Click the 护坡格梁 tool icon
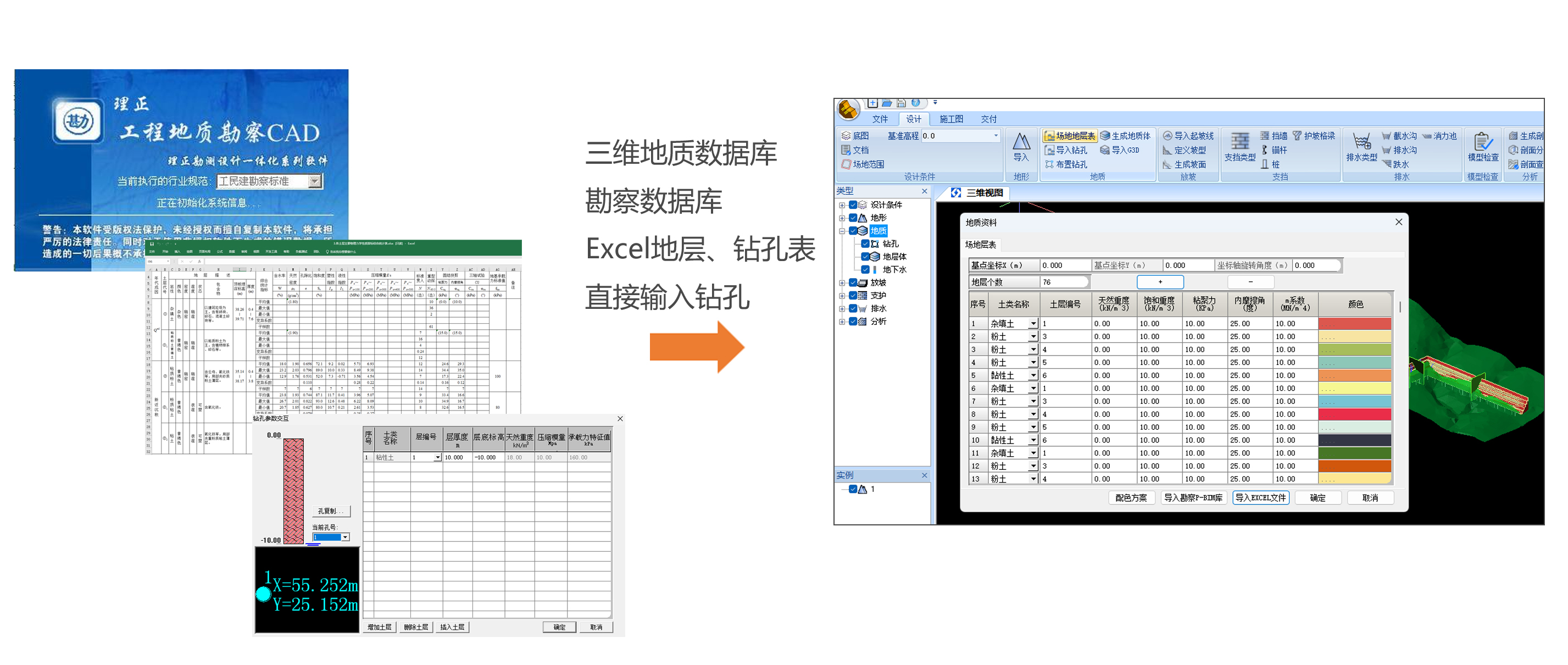 pos(1297,136)
